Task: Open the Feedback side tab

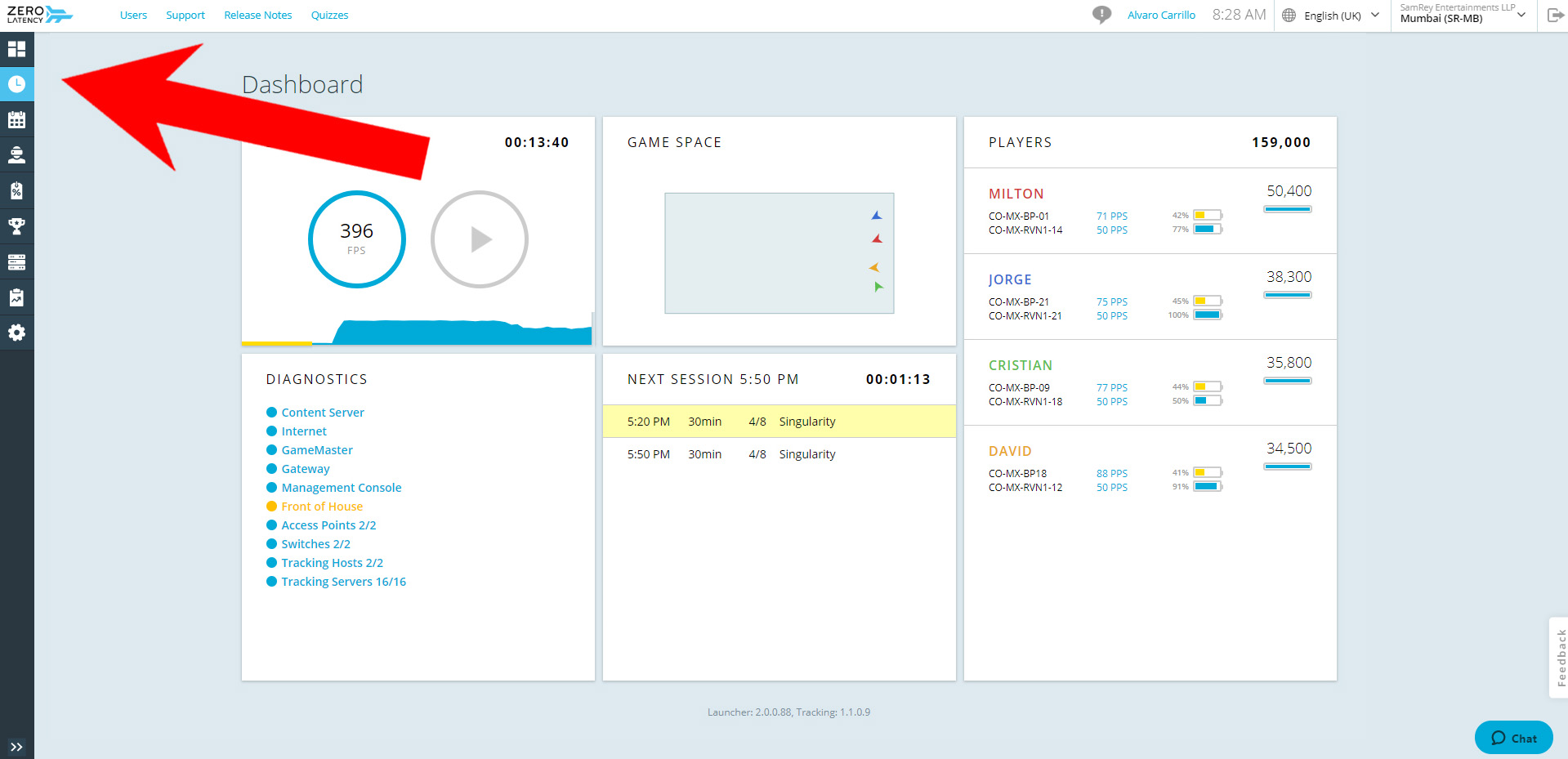Action: [x=1559, y=658]
